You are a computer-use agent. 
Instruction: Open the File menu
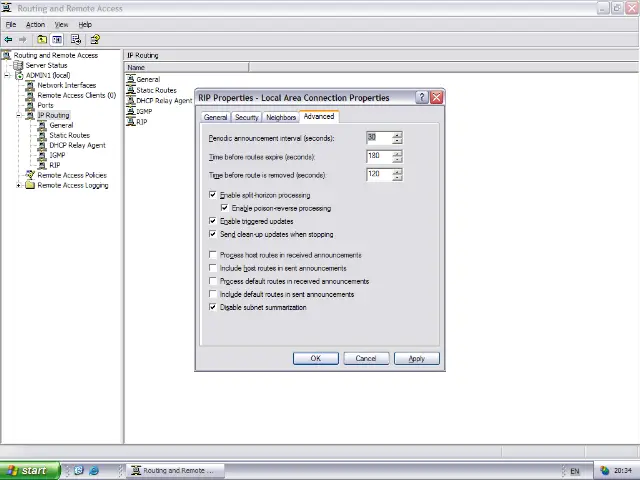(x=11, y=24)
